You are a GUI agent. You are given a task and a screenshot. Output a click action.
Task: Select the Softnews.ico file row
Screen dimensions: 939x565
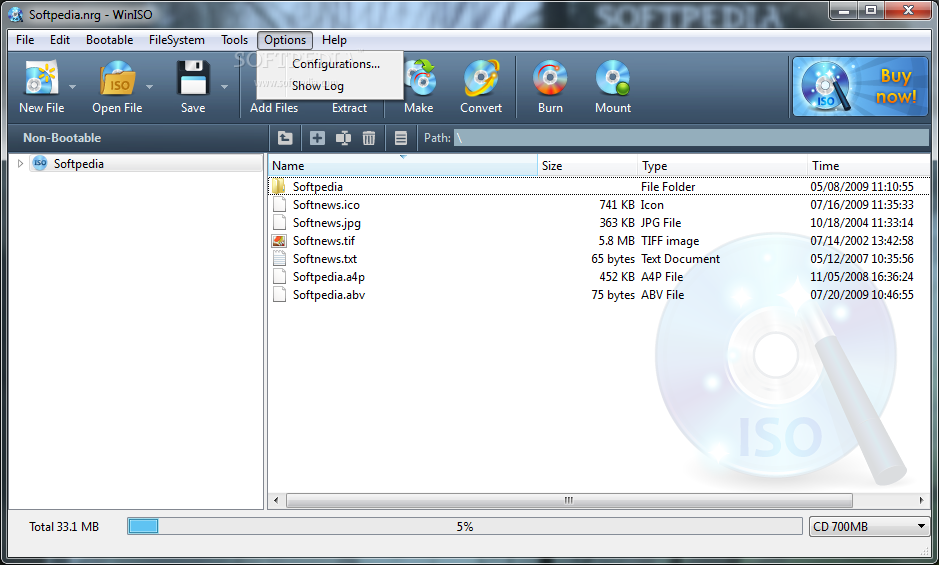(x=599, y=204)
